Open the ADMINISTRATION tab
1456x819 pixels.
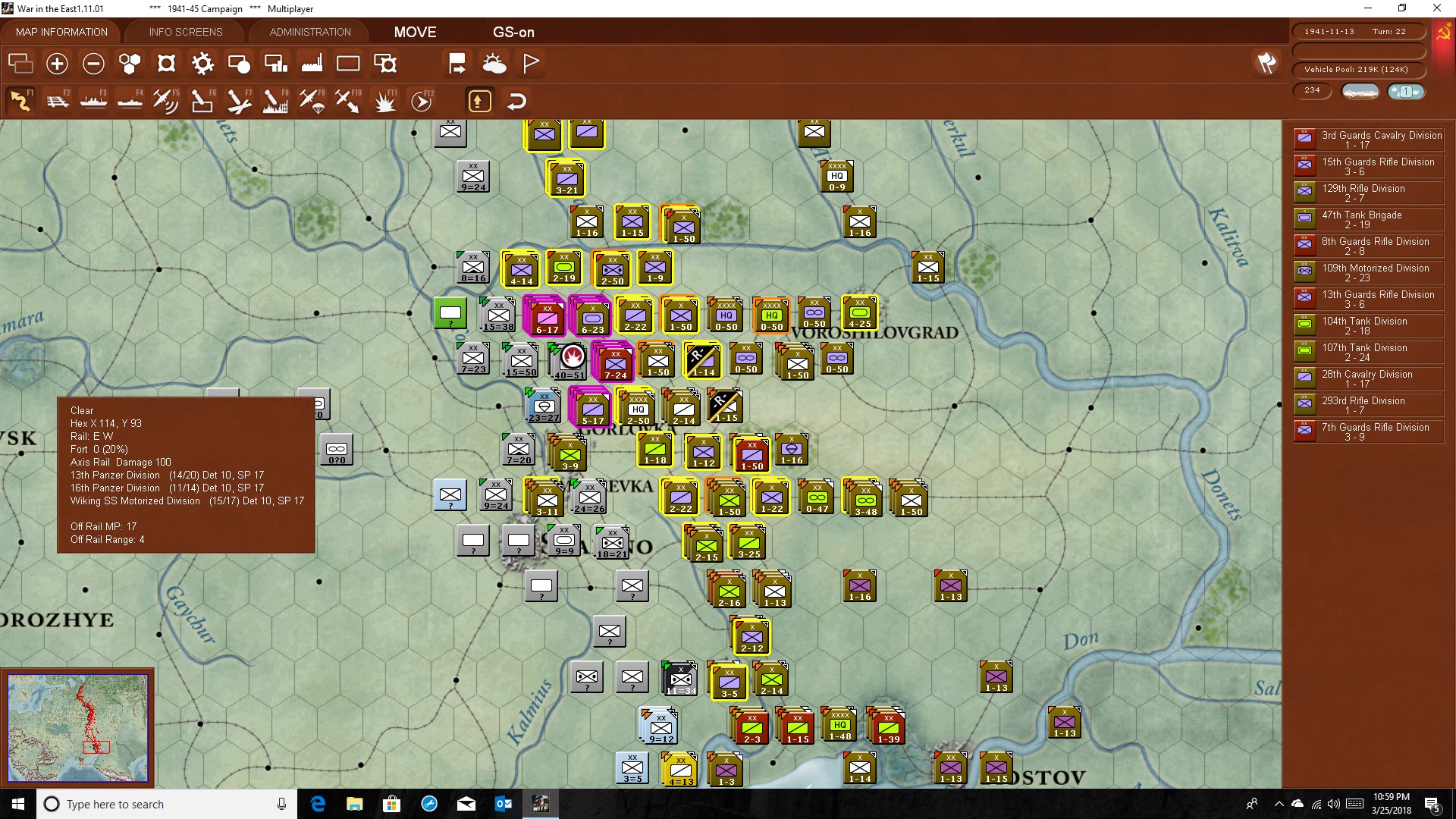coord(310,32)
